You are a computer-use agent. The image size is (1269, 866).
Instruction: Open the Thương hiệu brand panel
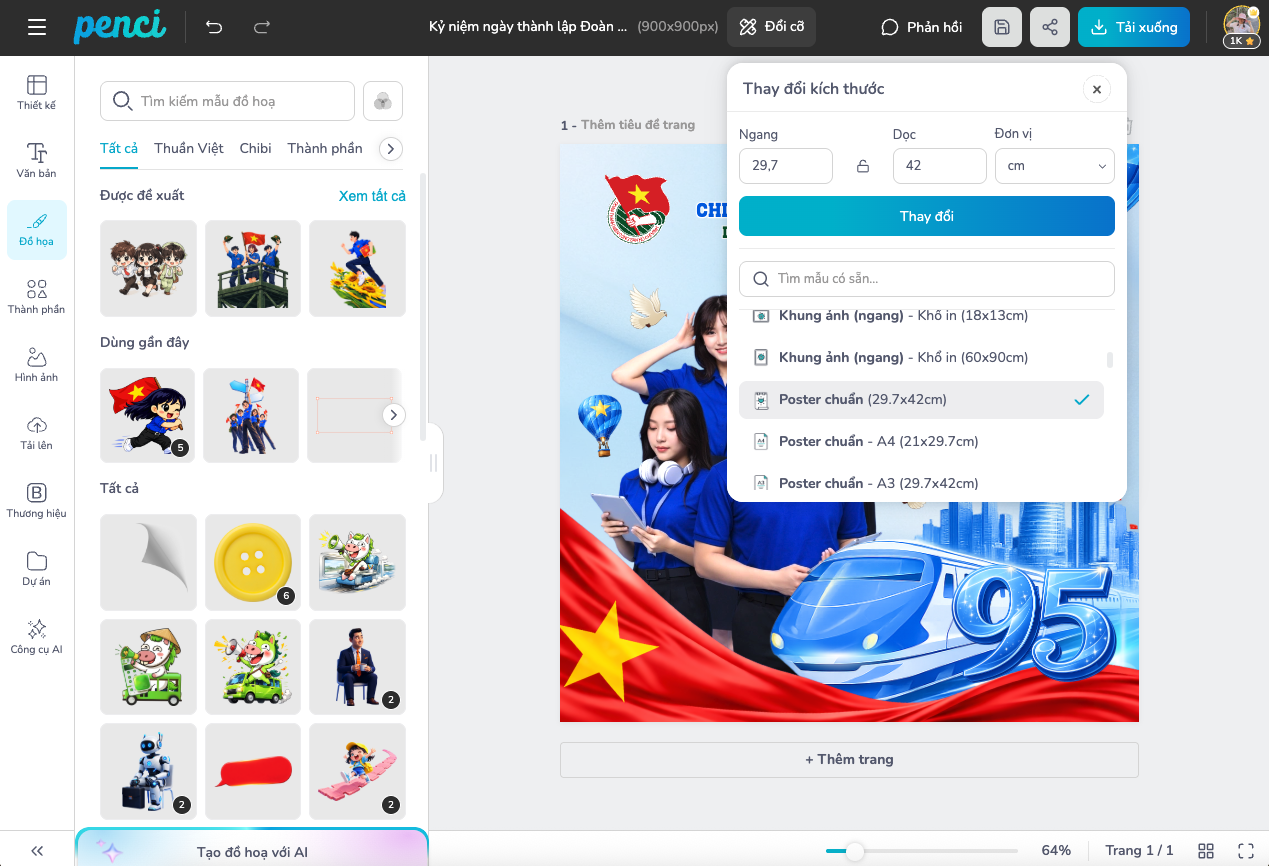pyautogui.click(x=37, y=500)
